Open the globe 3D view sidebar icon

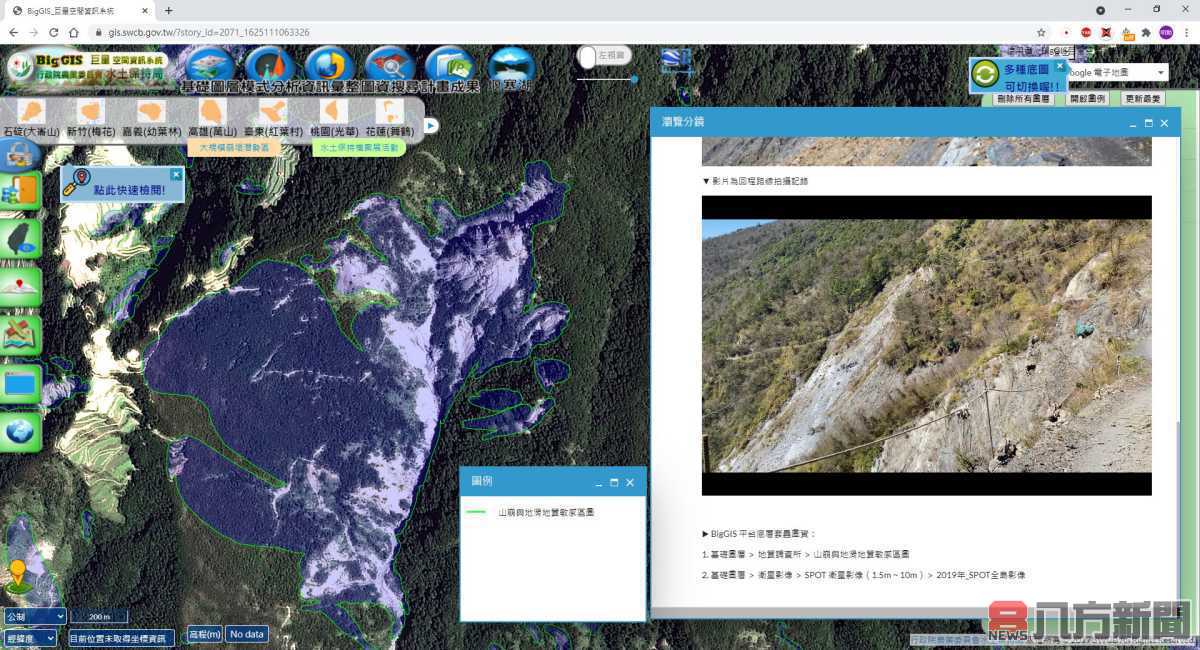pos(21,431)
